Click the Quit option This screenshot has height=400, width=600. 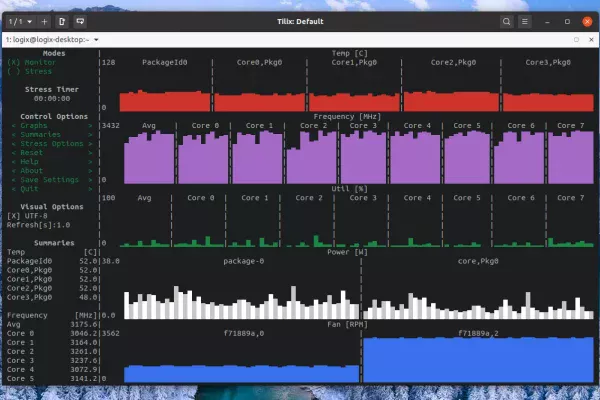[52, 189]
